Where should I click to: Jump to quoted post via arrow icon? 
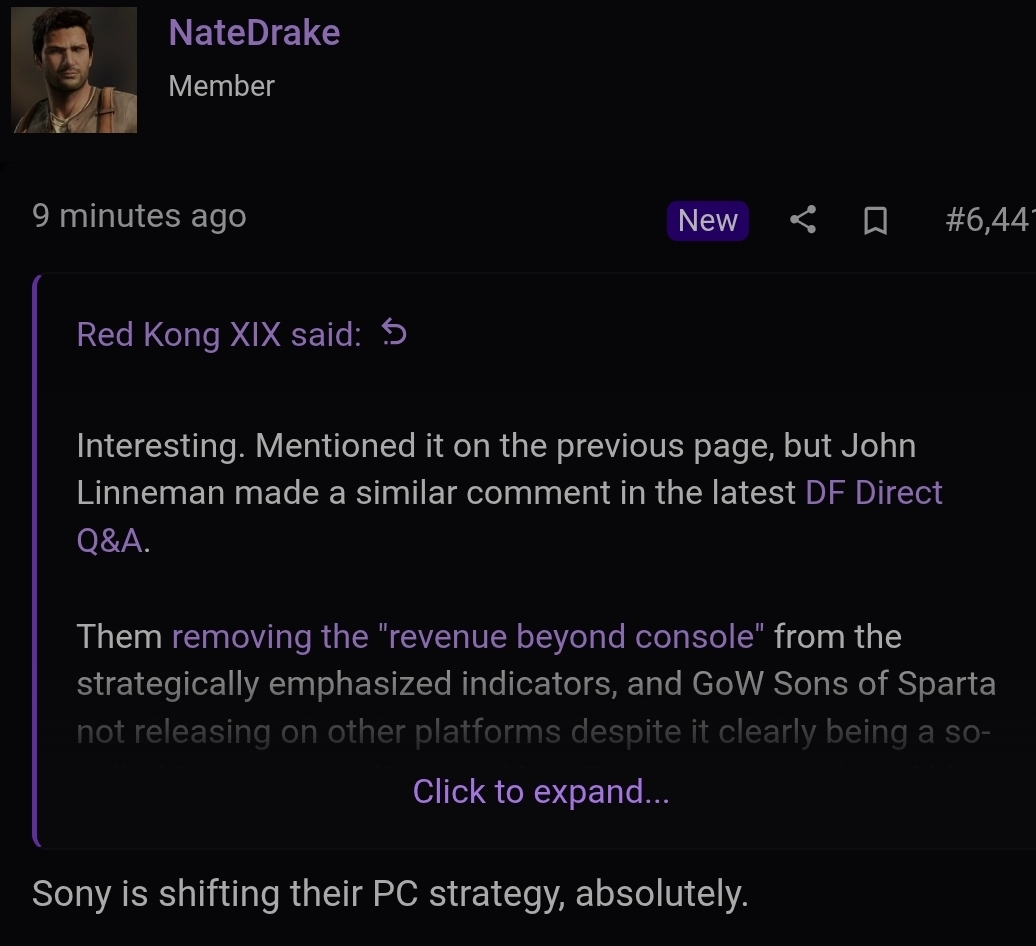394,332
